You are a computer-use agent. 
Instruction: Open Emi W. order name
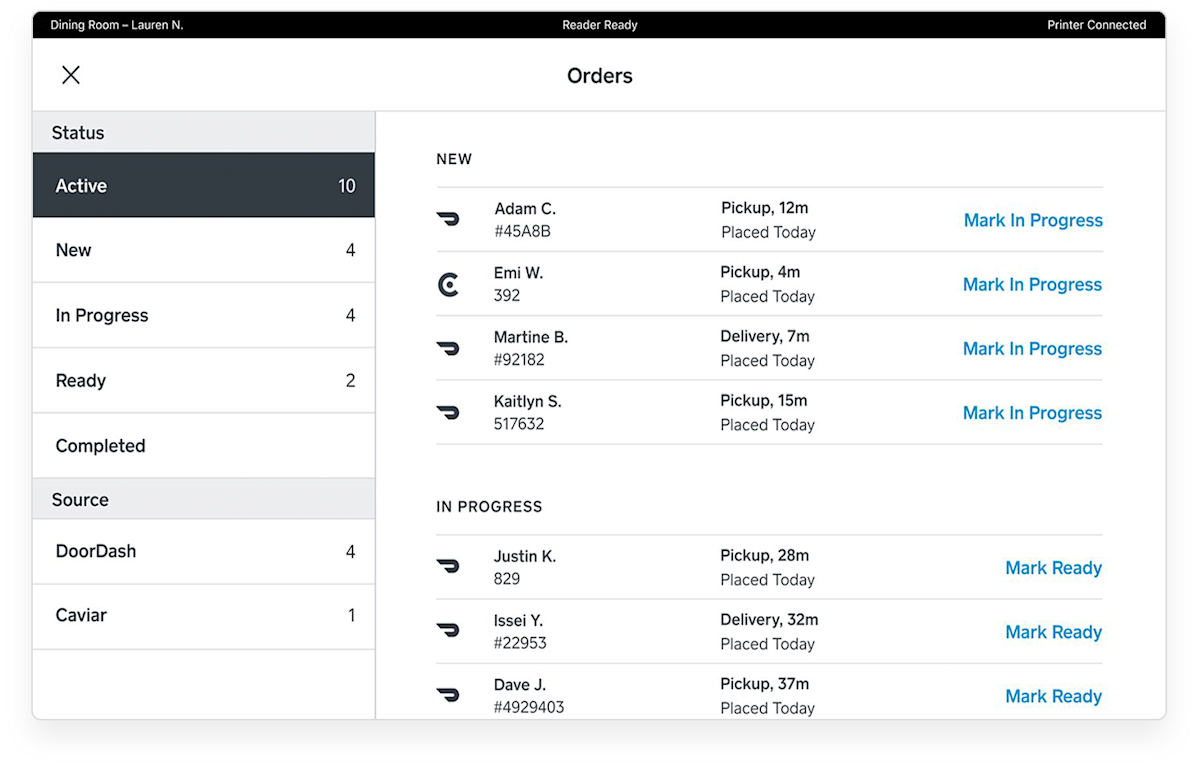(518, 272)
